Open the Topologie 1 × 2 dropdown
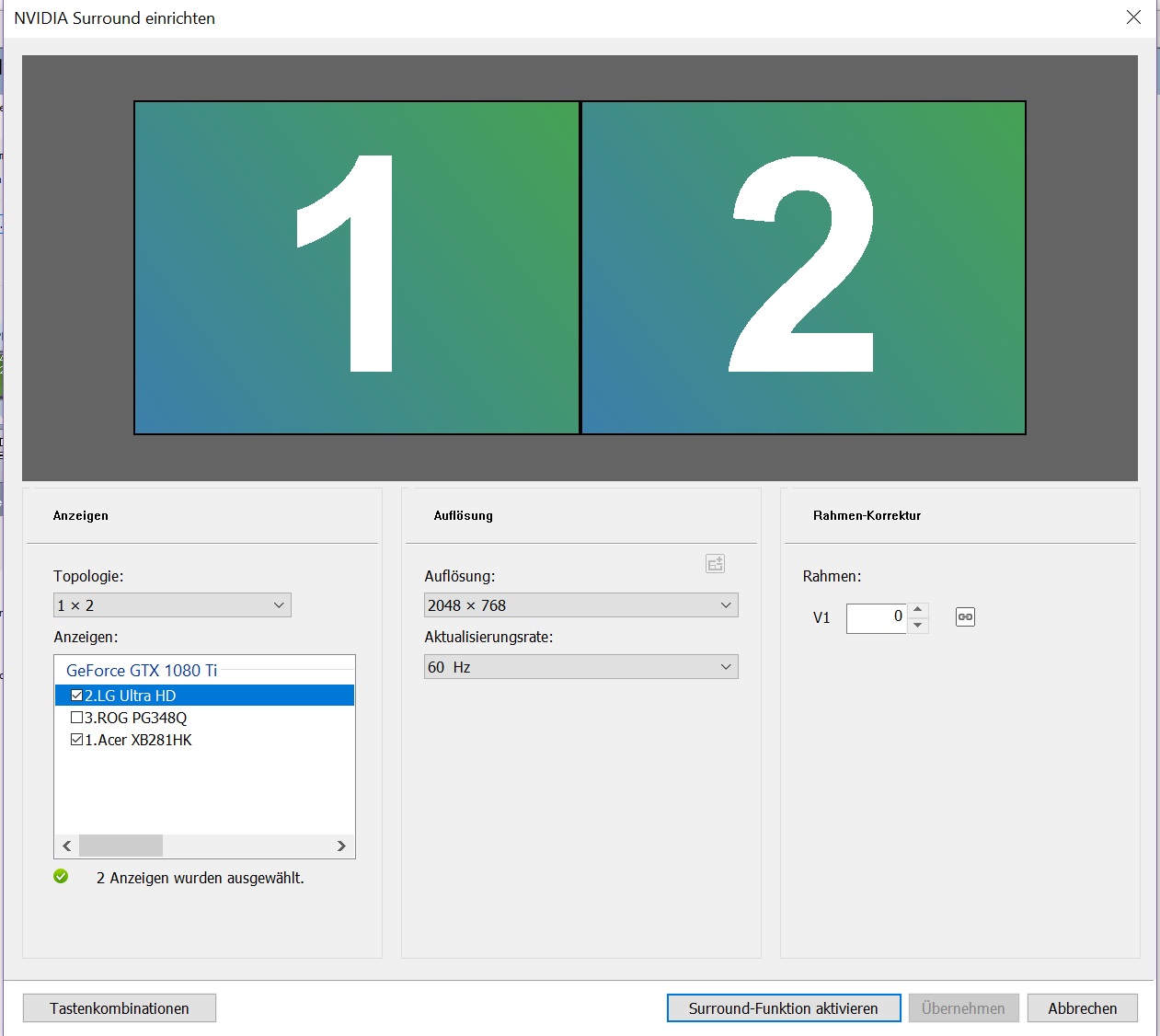The height and width of the screenshot is (1036, 1160). (x=172, y=605)
